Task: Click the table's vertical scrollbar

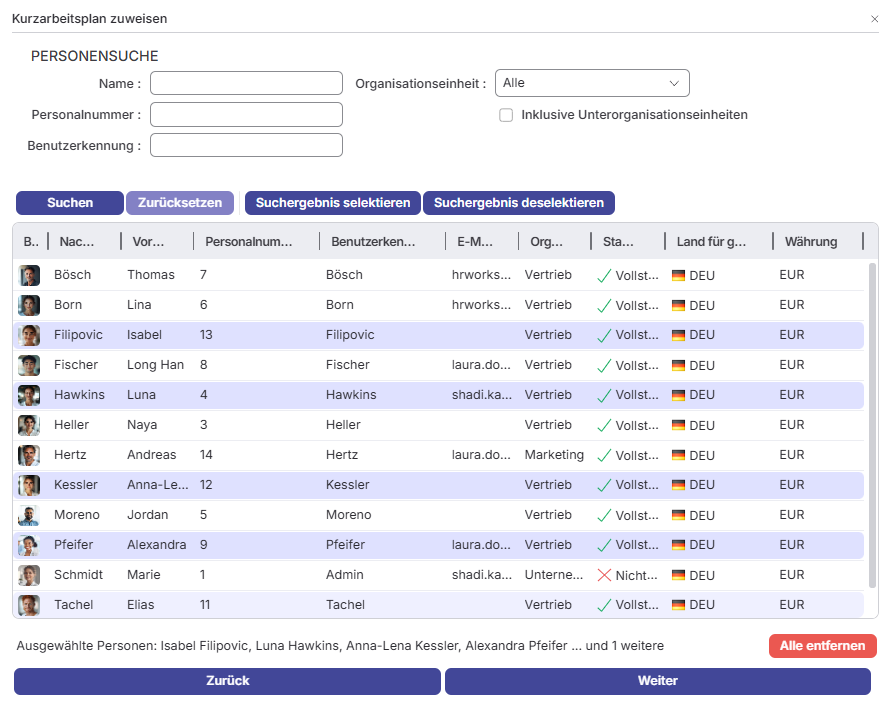Action: 872,400
